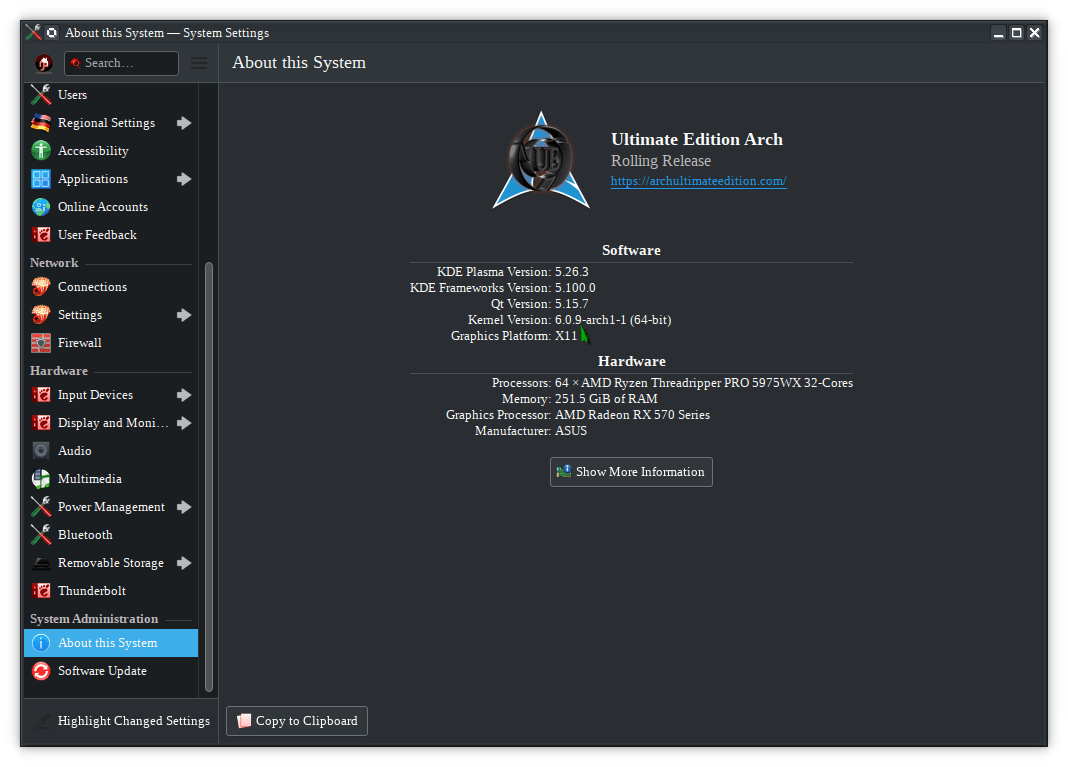
Task: Click the green Accessibility icon
Action: [x=41, y=151]
